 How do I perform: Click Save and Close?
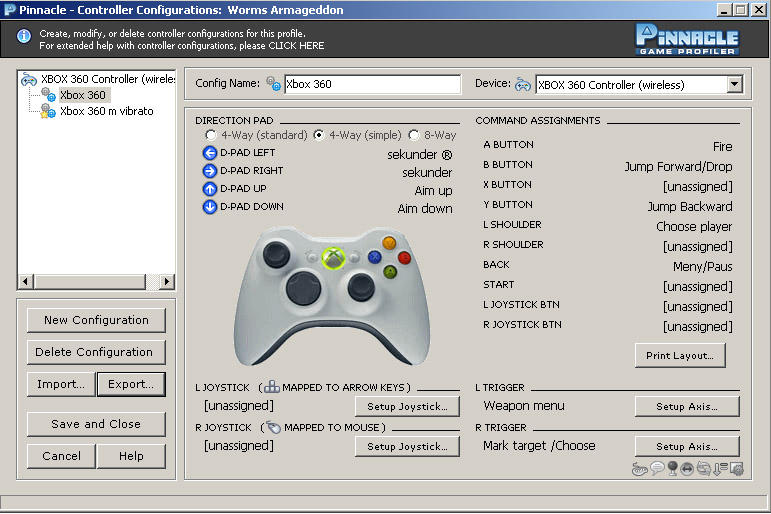96,424
